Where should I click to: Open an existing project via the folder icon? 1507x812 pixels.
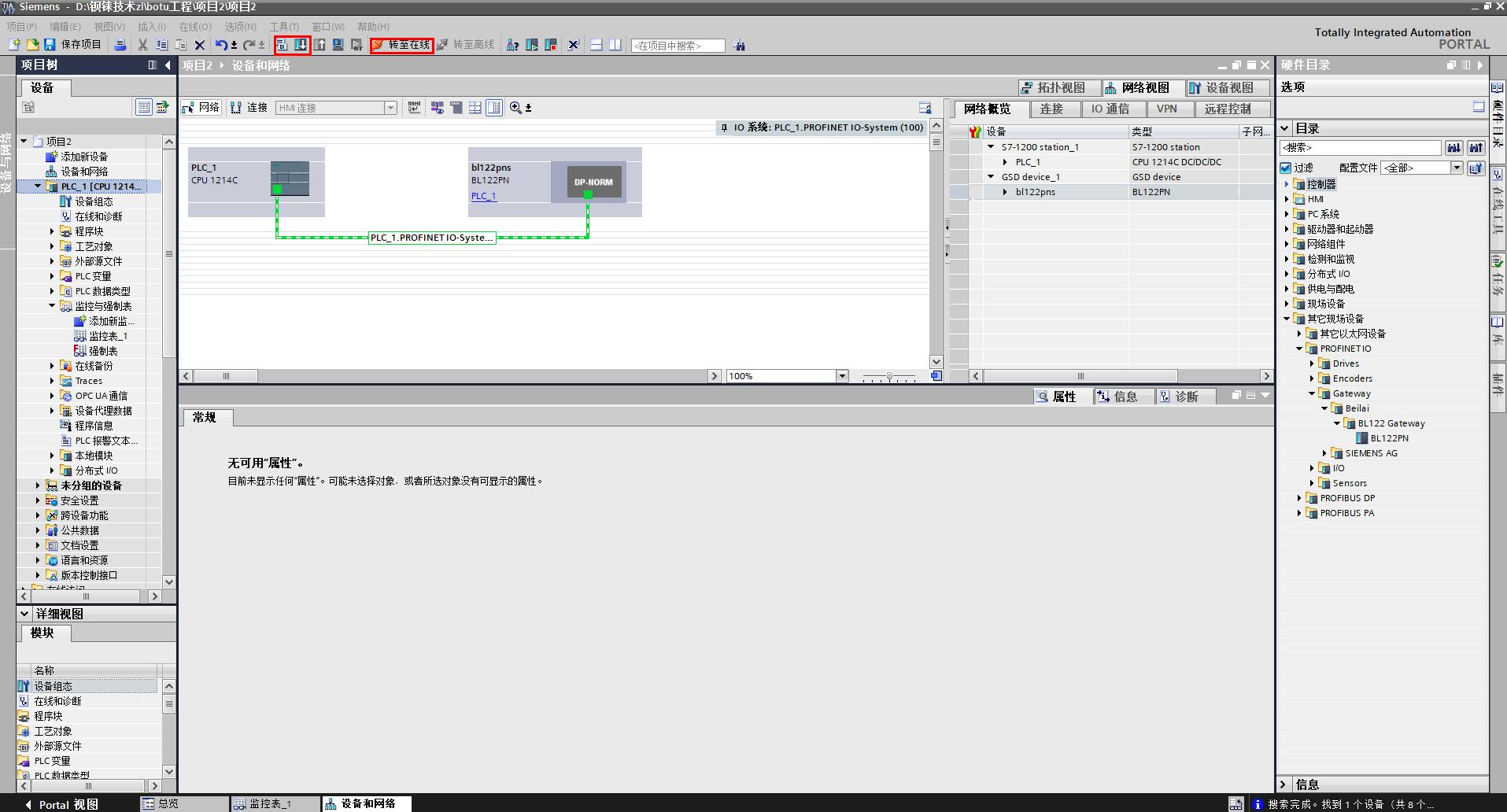(x=32, y=45)
